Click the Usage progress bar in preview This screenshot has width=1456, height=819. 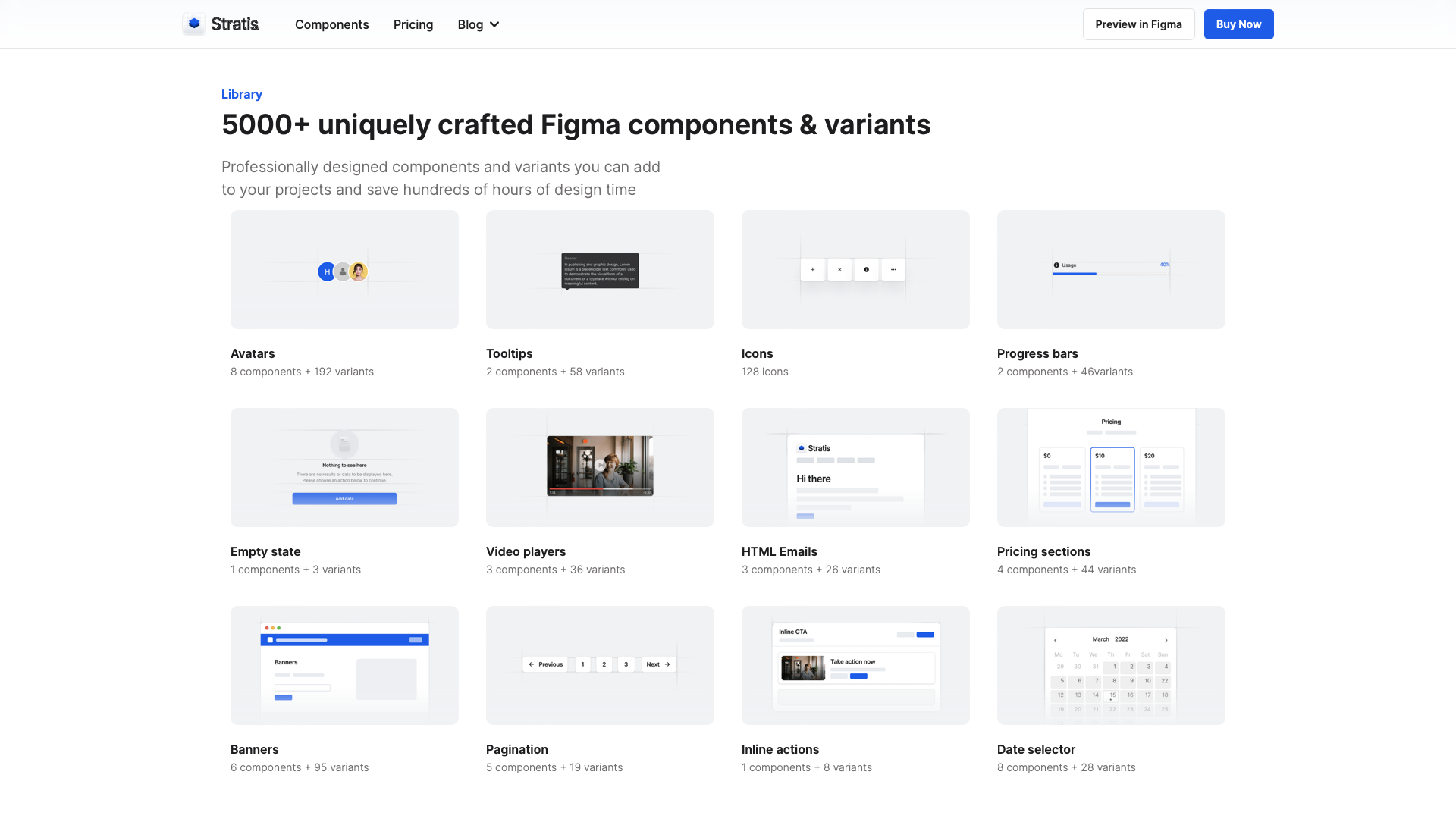click(1111, 273)
